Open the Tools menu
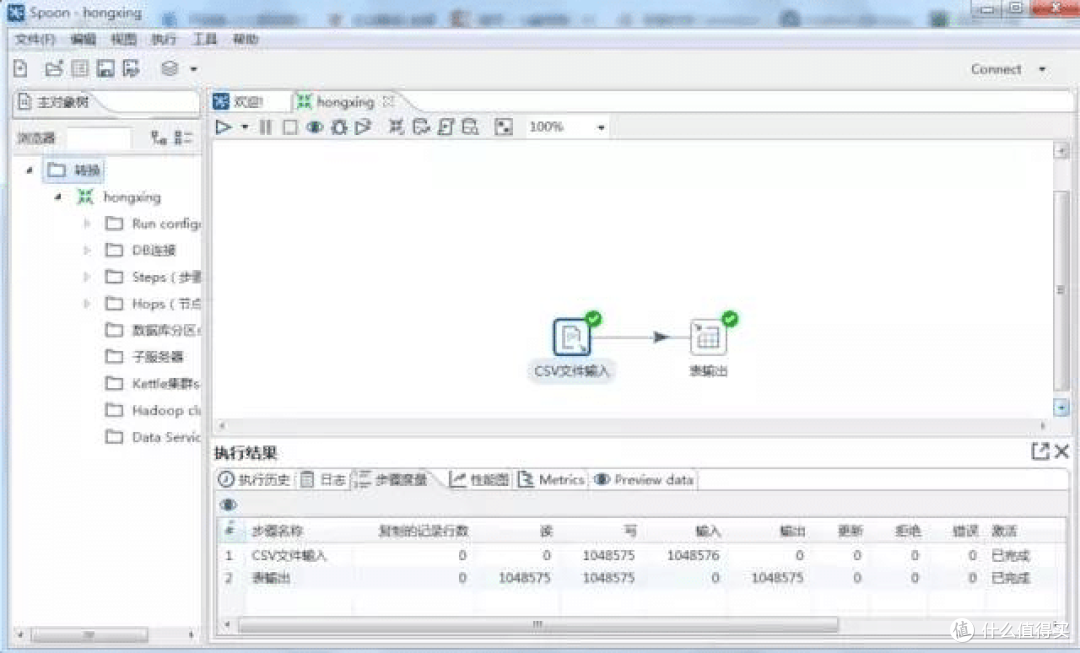The image size is (1080, 653). click(205, 39)
